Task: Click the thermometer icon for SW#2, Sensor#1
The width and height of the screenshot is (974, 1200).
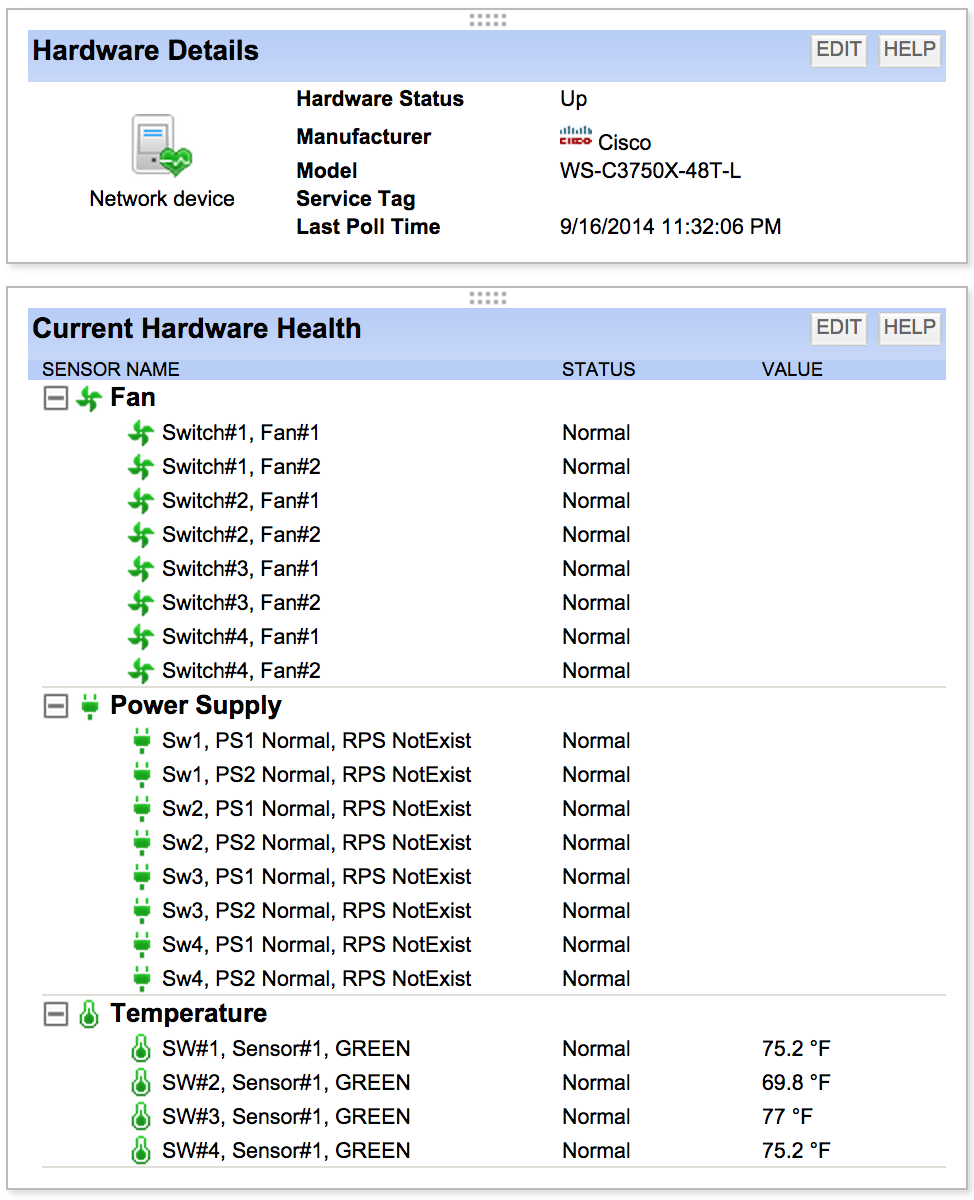Action: pos(141,1082)
